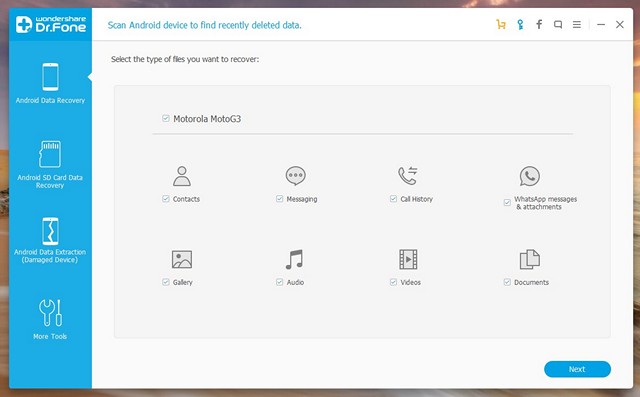
Task: Close the Dr.Fone window
Action: pyautogui.click(x=620, y=24)
